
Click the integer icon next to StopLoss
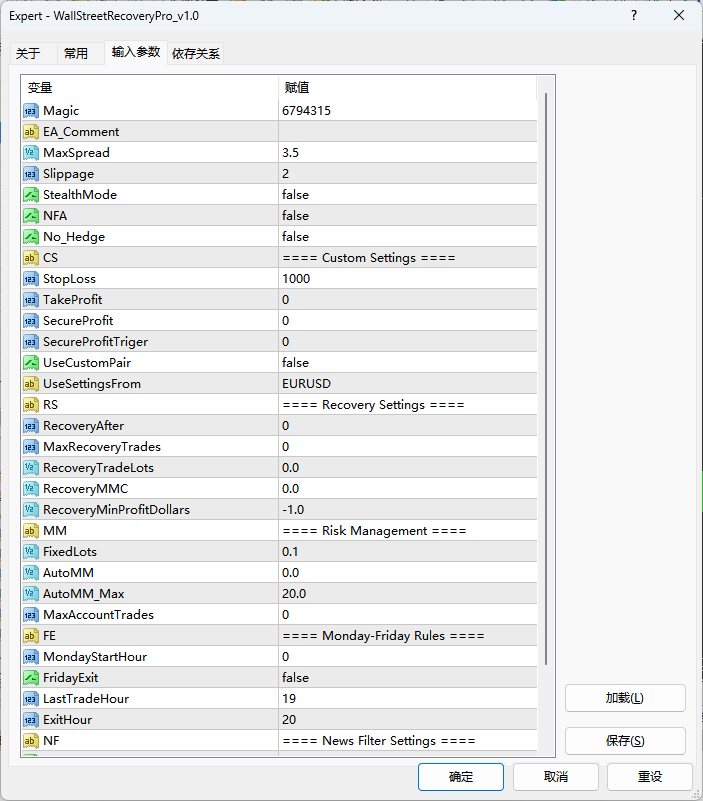point(30,279)
